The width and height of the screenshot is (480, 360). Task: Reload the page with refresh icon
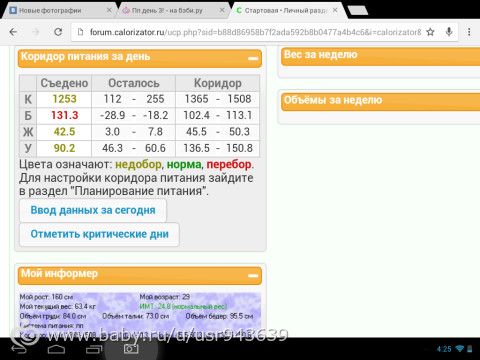coord(58,32)
